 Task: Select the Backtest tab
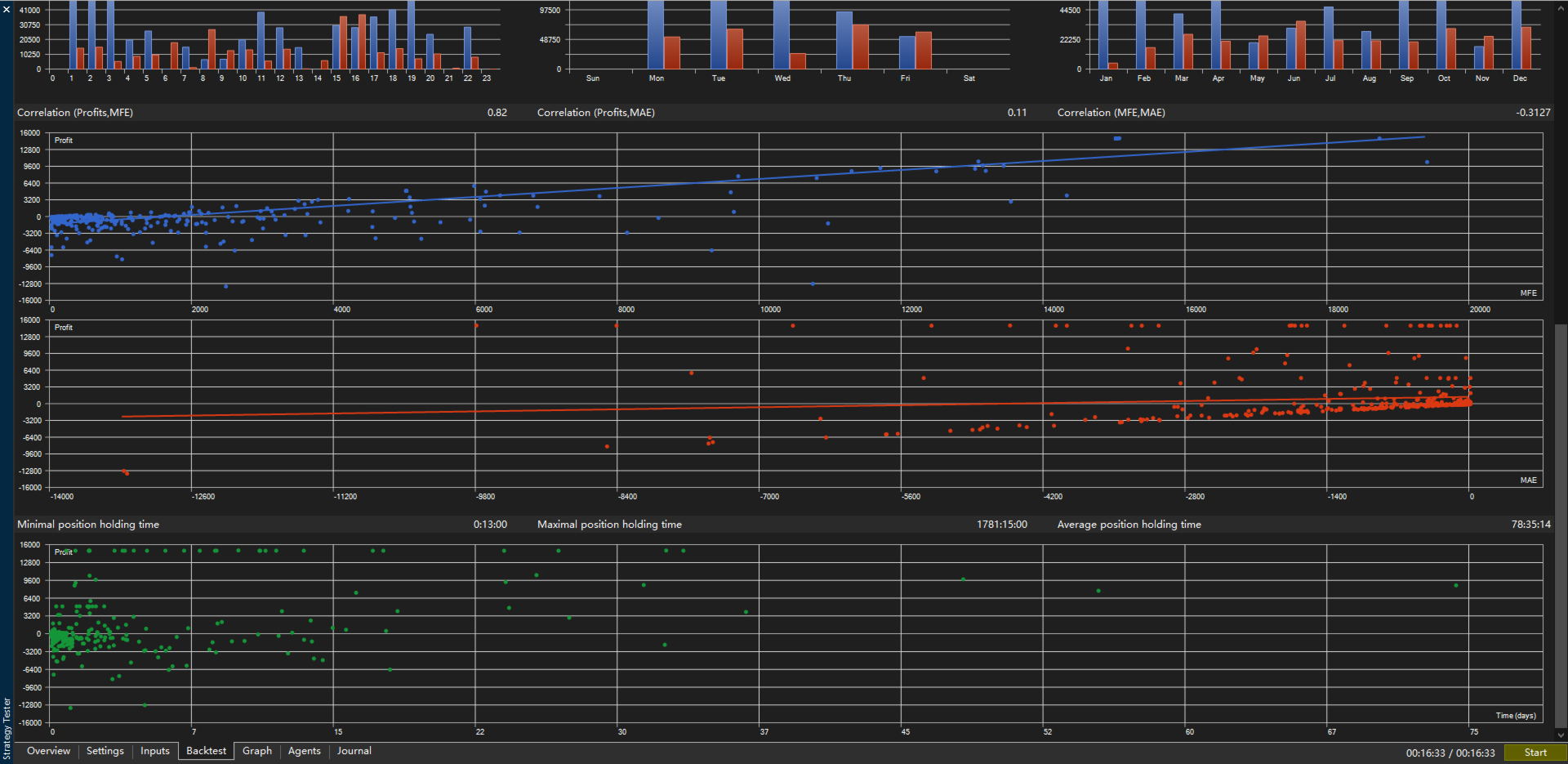pyautogui.click(x=207, y=751)
